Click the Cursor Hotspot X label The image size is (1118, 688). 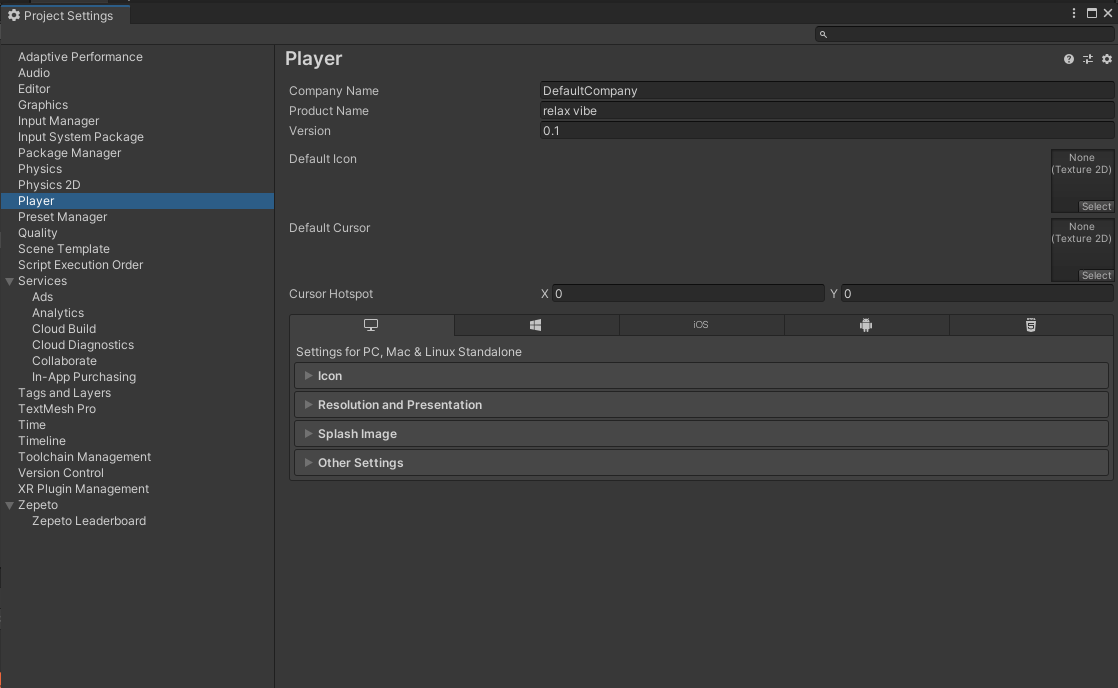tap(545, 294)
